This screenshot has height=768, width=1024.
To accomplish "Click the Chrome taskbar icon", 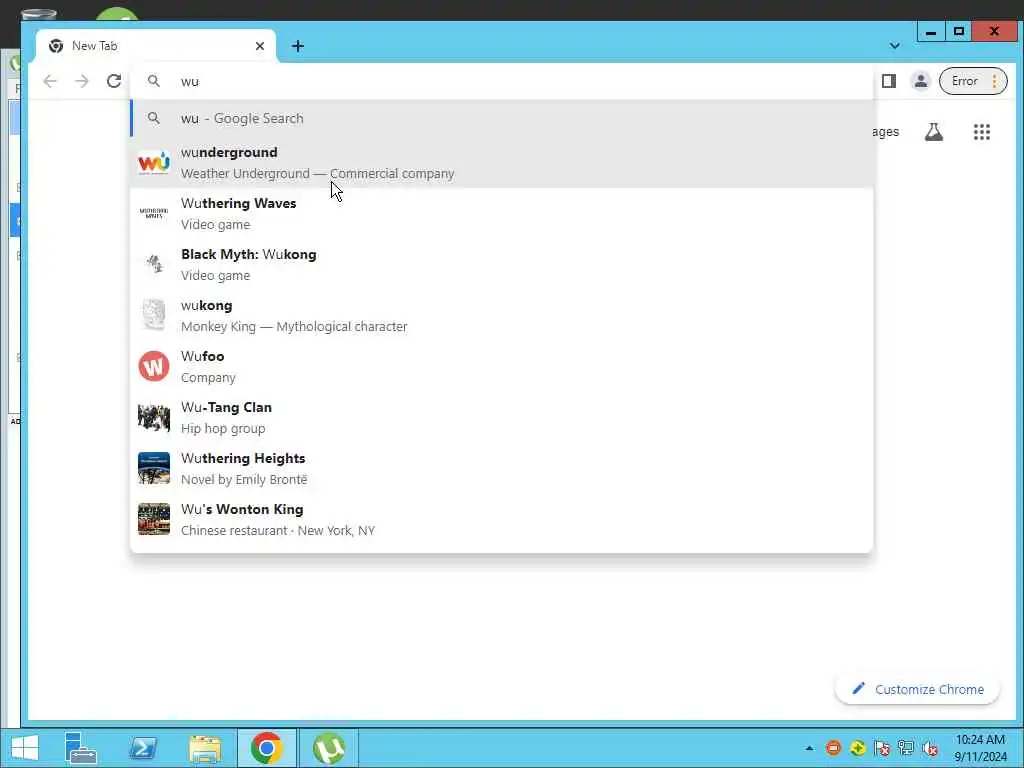I will [x=266, y=748].
